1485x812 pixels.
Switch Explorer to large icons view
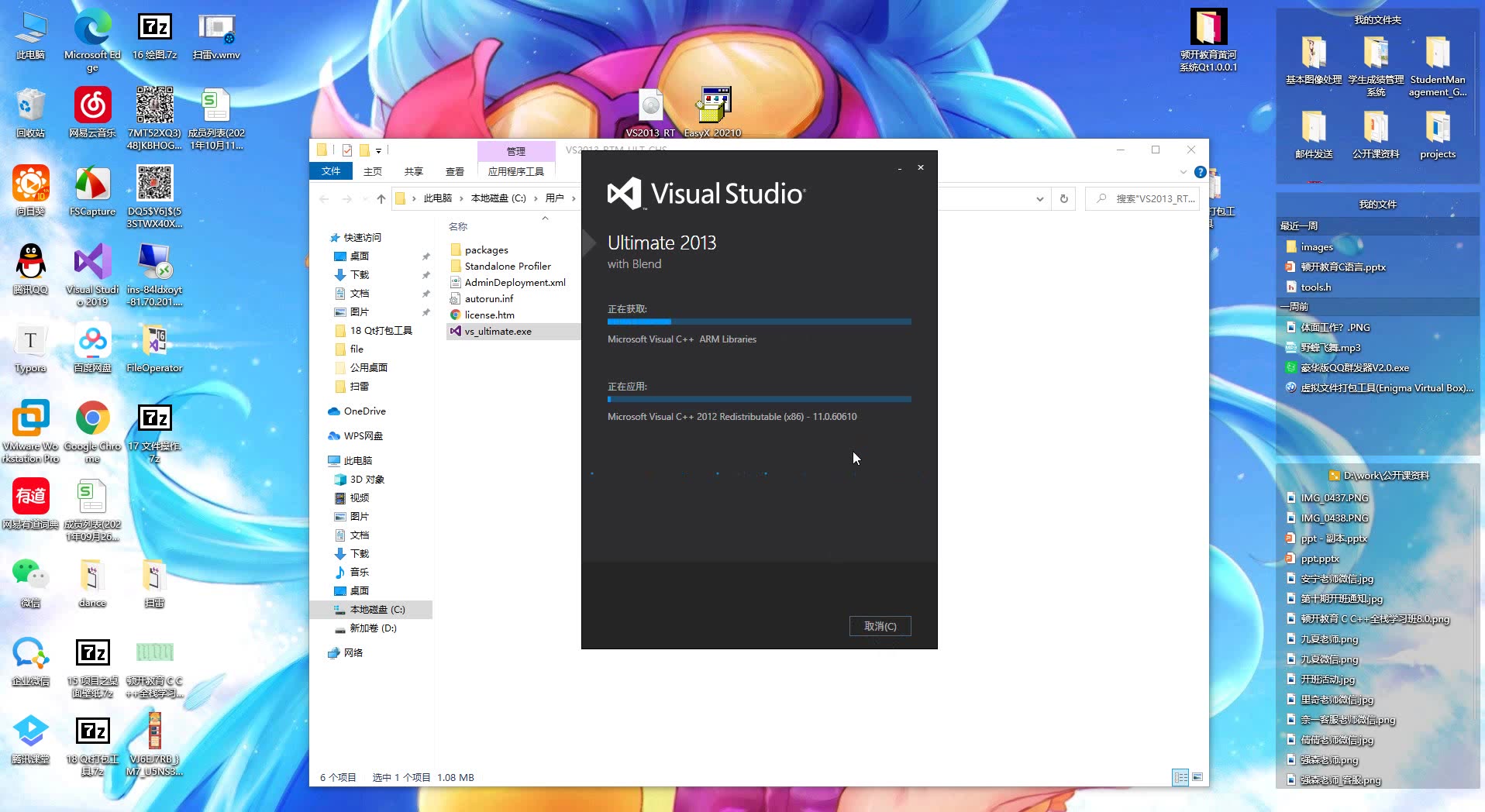pyautogui.click(x=1197, y=777)
